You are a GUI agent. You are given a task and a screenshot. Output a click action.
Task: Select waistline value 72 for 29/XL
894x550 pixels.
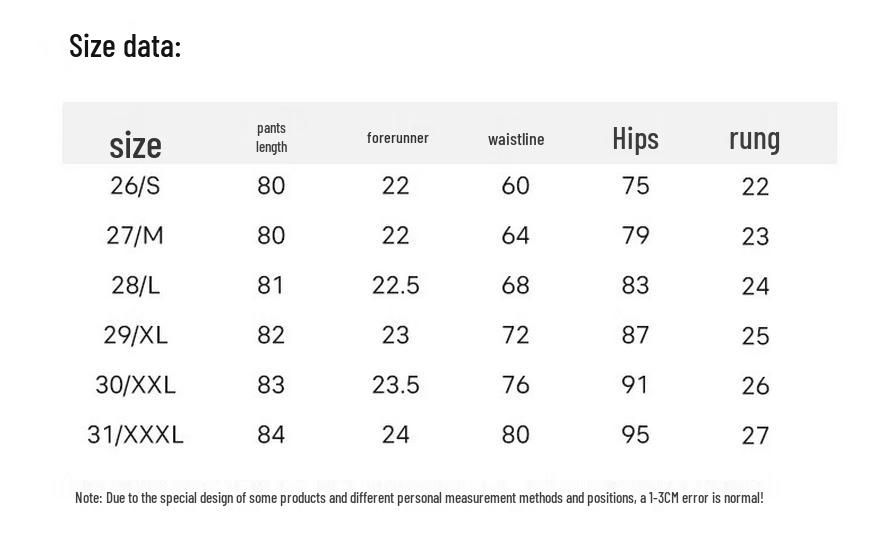pyautogui.click(x=515, y=335)
